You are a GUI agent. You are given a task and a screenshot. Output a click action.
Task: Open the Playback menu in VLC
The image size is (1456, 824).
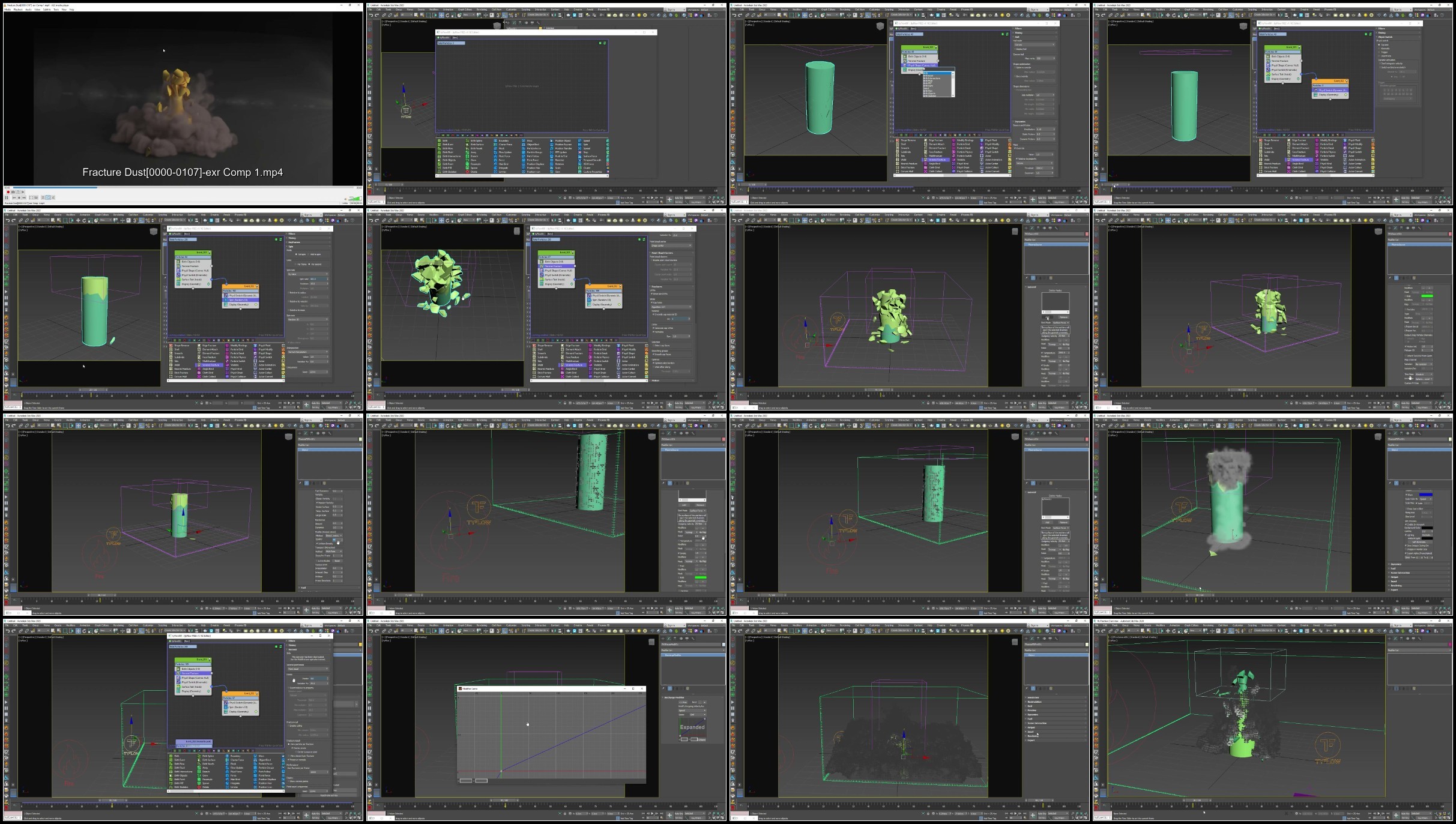click(x=17, y=10)
